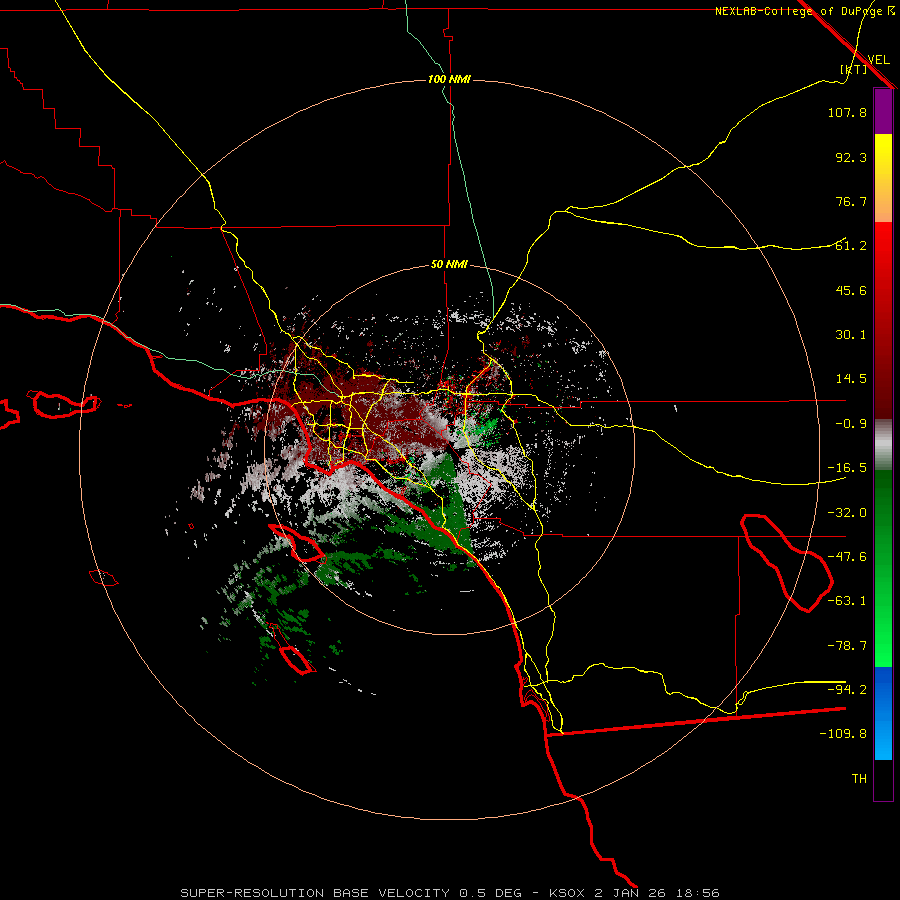Click the blue segment of the color bar
Viewport: 900px width, 900px height.
(x=883, y=713)
